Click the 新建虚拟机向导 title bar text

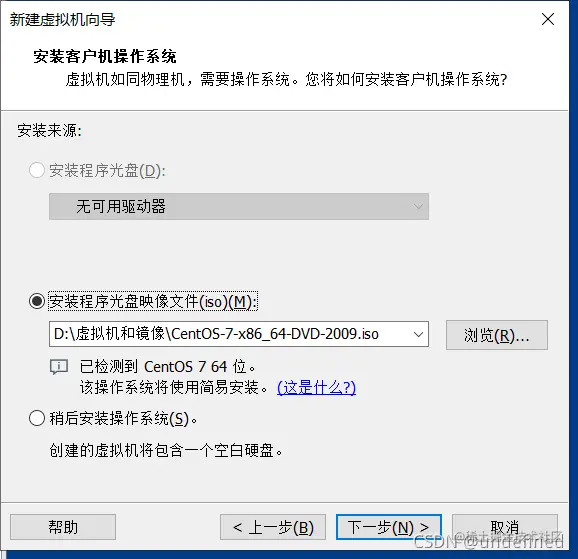pos(62,20)
